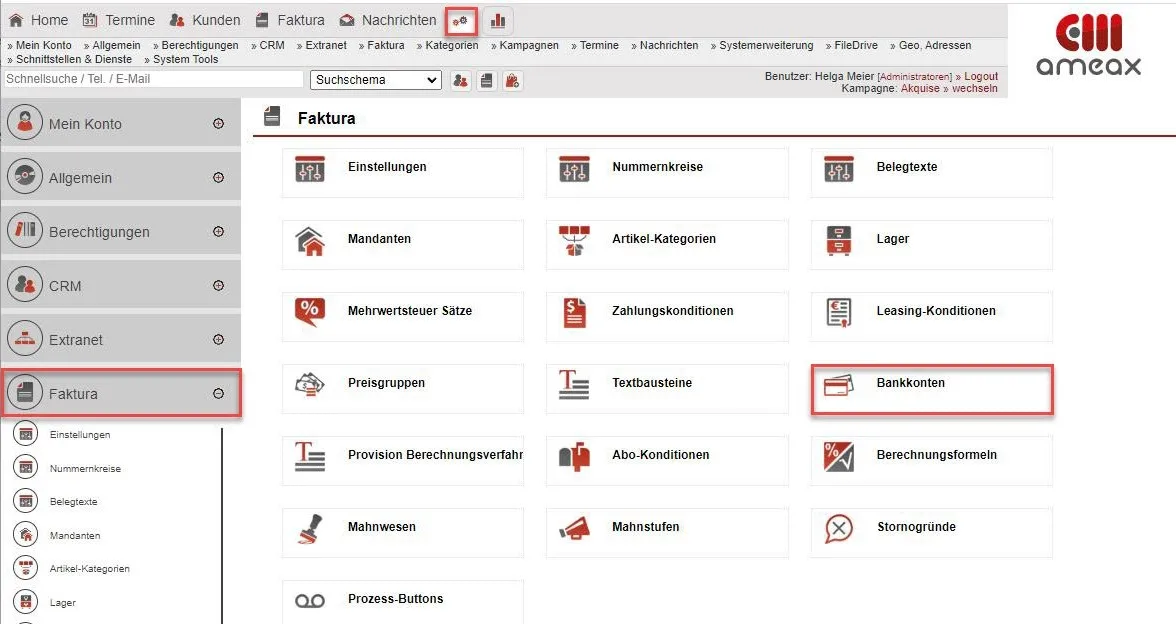
Task: Select Nummernkreise in the sidebar tree
Action: point(85,469)
